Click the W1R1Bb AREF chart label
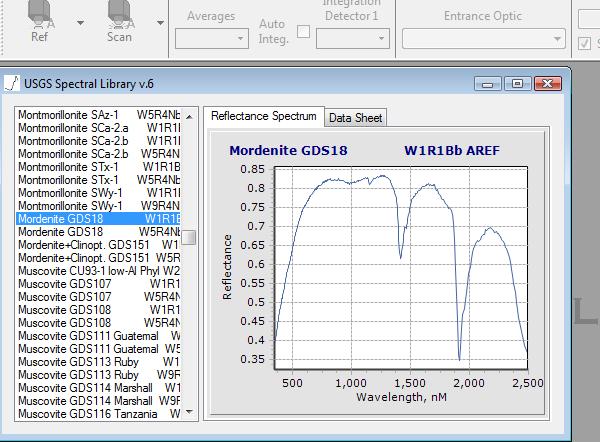This screenshot has height=442, width=600. point(452,150)
